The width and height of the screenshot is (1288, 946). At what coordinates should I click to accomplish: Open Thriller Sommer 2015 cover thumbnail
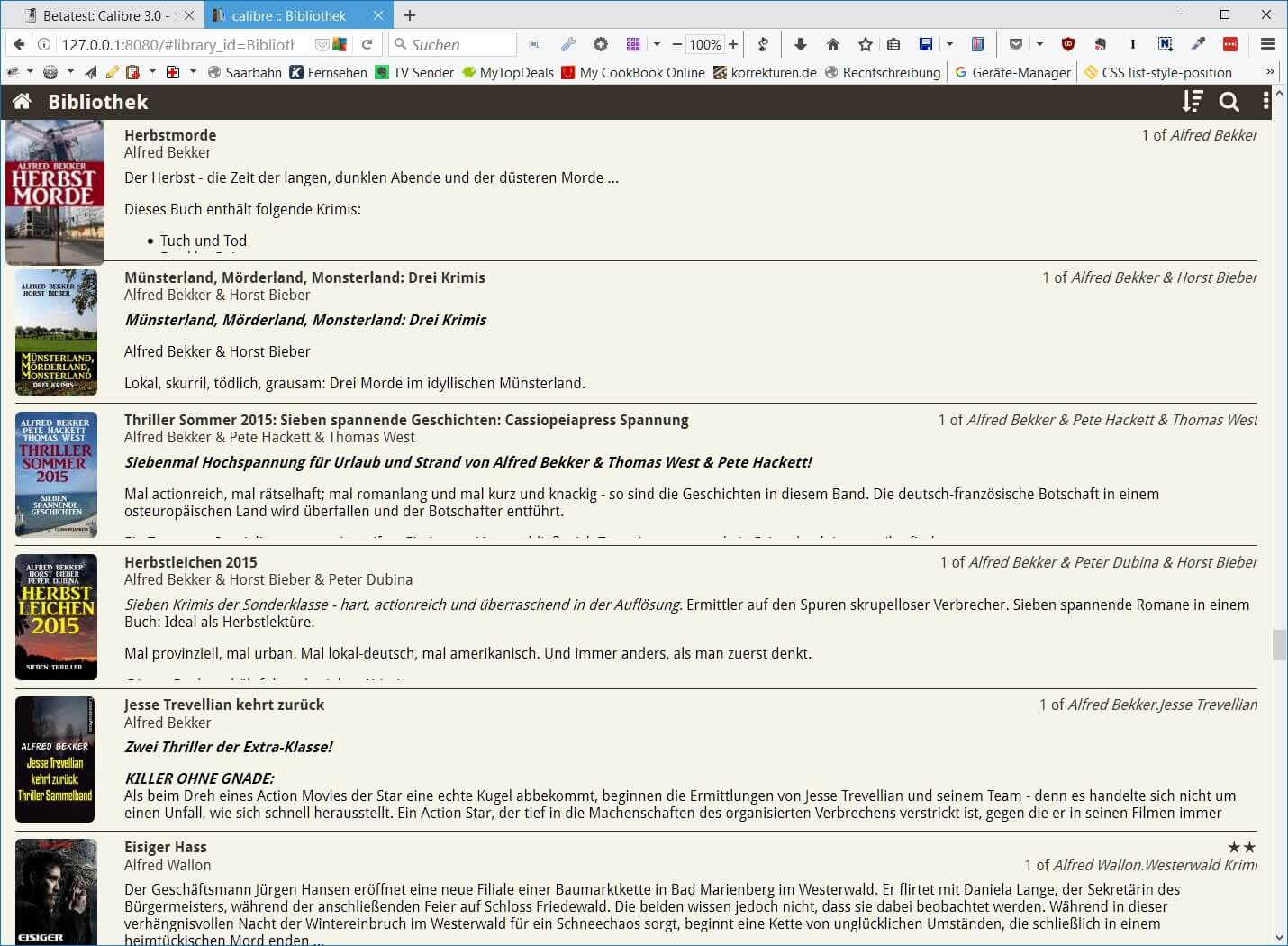point(56,475)
